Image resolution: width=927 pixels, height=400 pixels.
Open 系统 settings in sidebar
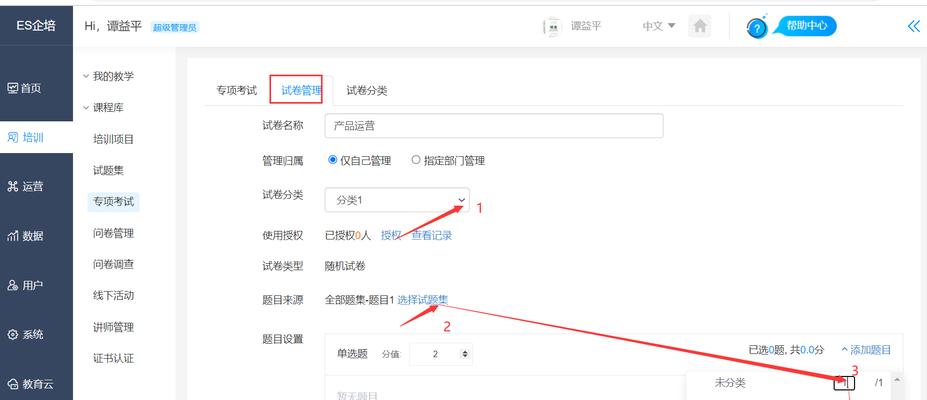pyautogui.click(x=25, y=334)
